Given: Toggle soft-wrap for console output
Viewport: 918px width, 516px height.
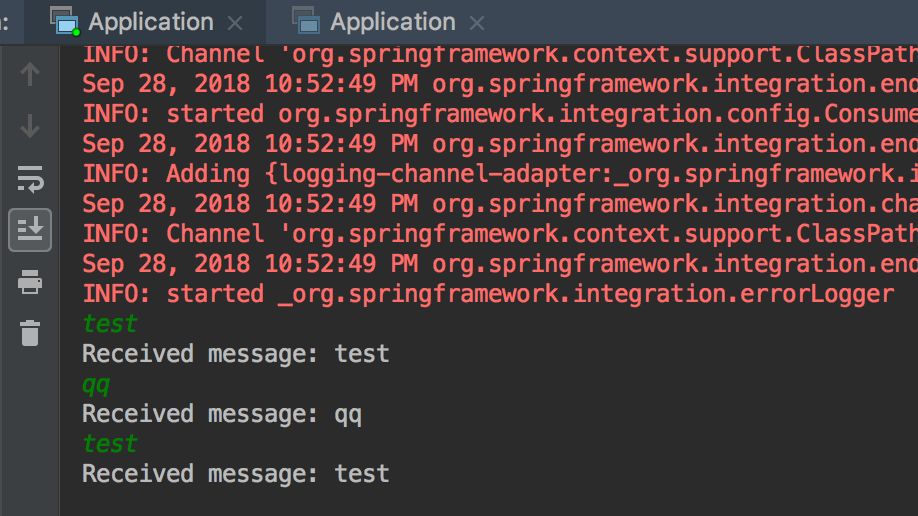Looking at the screenshot, I should click(30, 179).
